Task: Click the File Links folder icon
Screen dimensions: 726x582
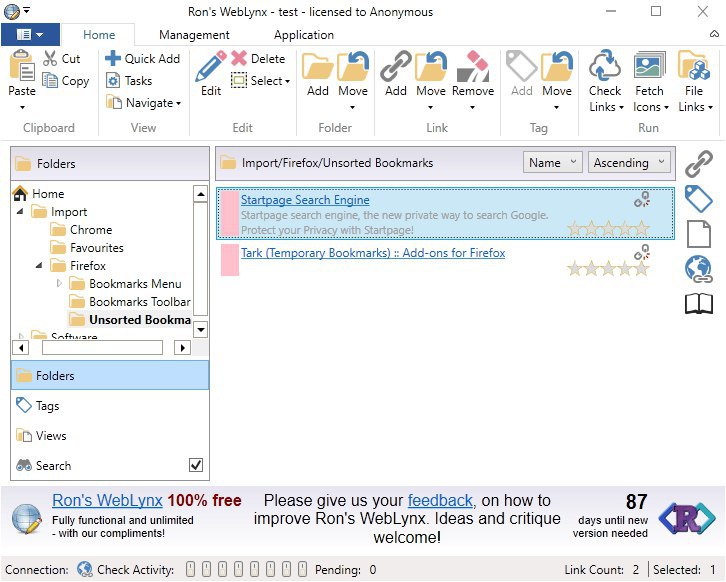Action: [x=694, y=65]
